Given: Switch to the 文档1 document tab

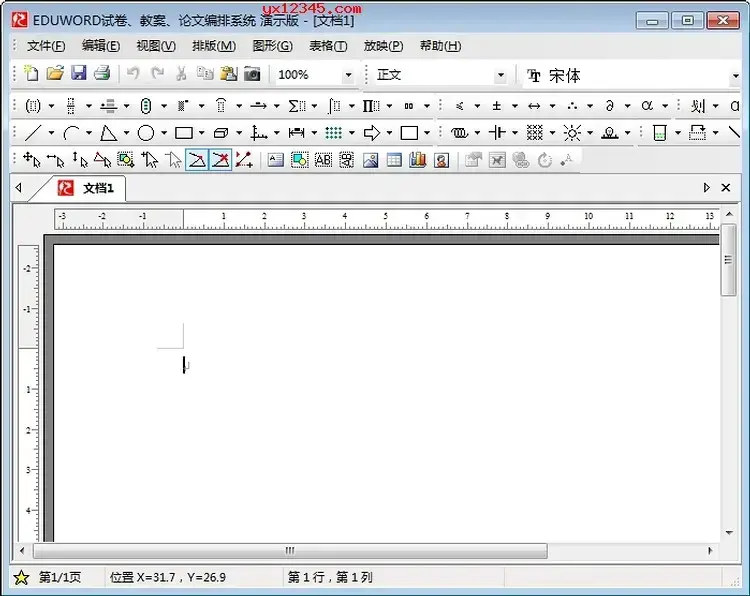Looking at the screenshot, I should (x=86, y=188).
